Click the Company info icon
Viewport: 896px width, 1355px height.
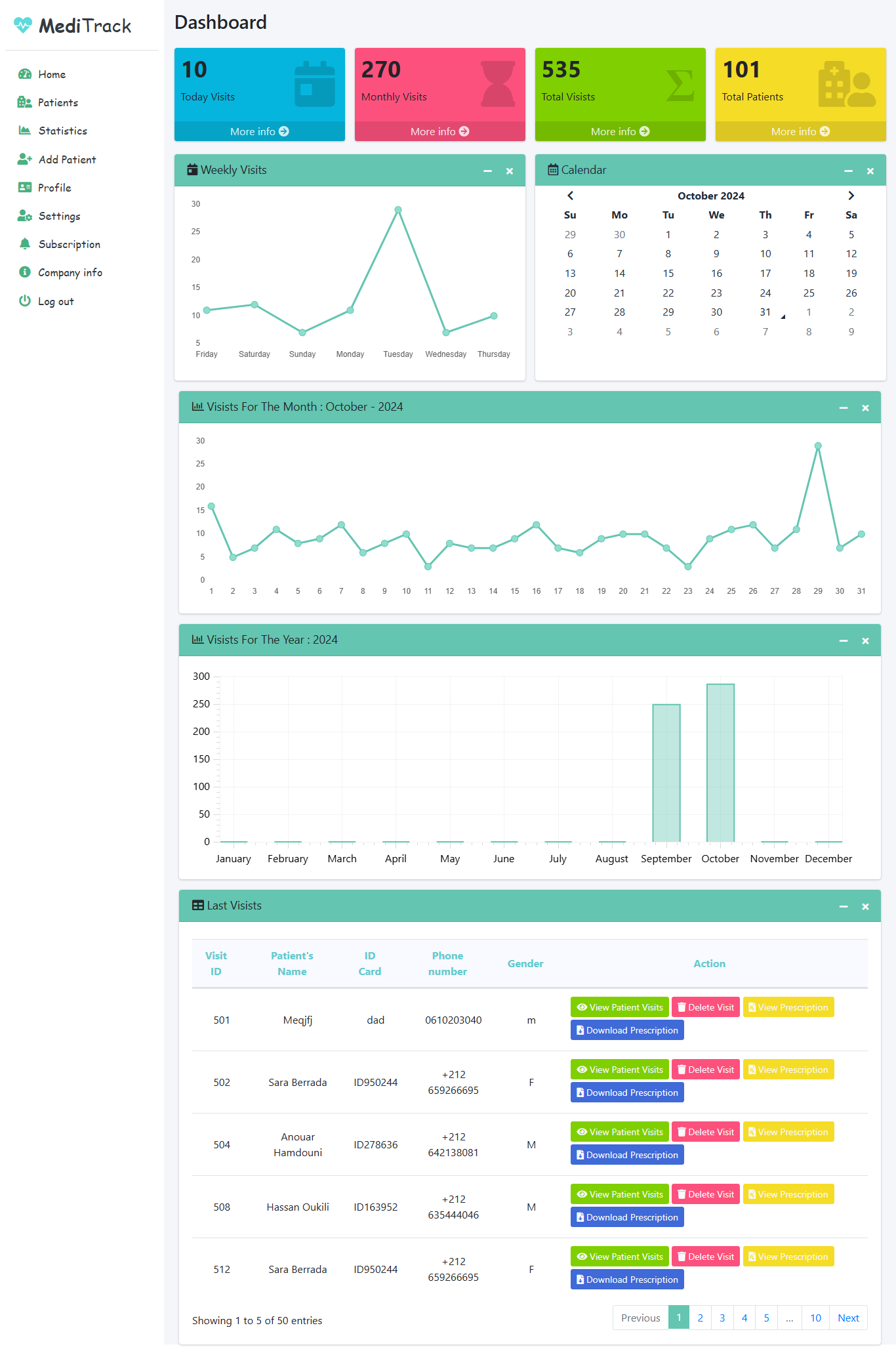click(x=25, y=272)
